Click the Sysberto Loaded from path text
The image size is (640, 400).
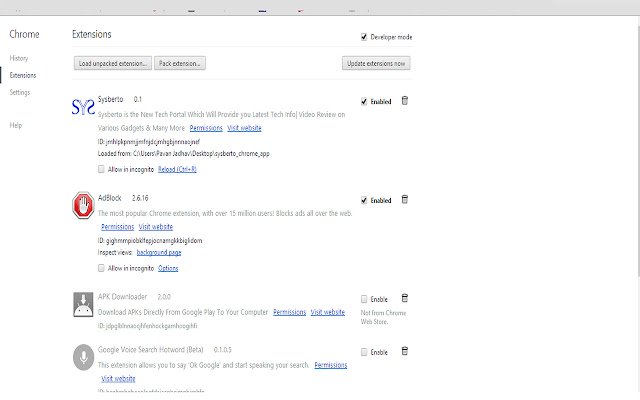184,154
